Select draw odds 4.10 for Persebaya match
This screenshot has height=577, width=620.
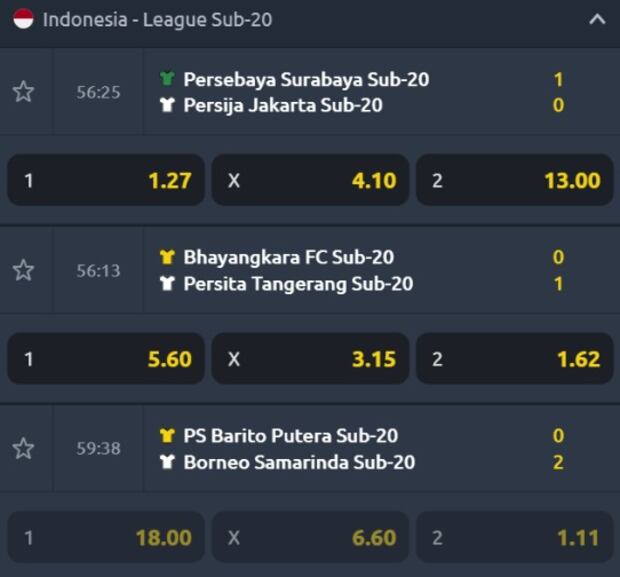point(310,180)
